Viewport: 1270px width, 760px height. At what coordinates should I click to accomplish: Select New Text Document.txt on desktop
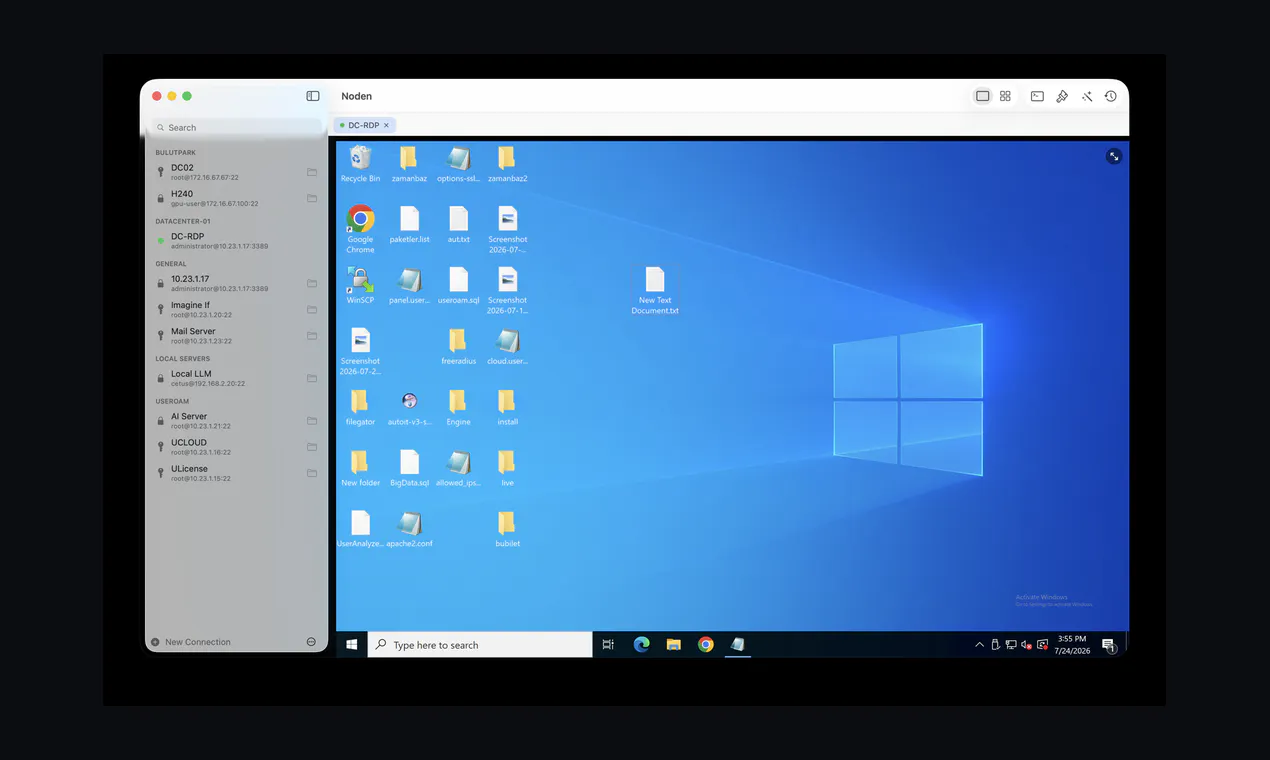(655, 291)
